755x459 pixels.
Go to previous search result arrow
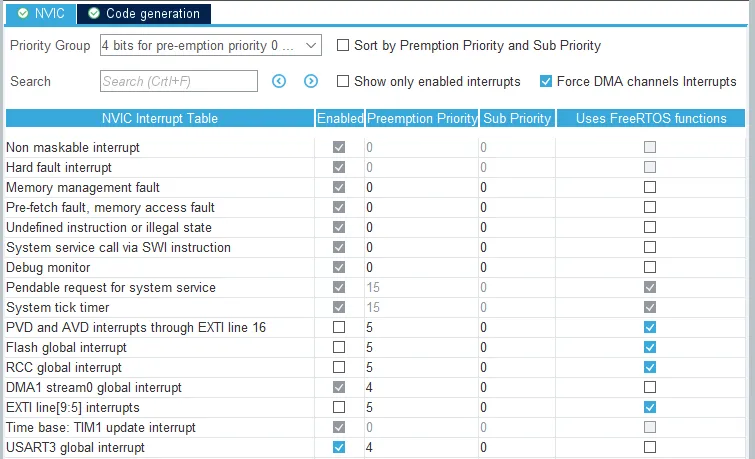coord(279,81)
